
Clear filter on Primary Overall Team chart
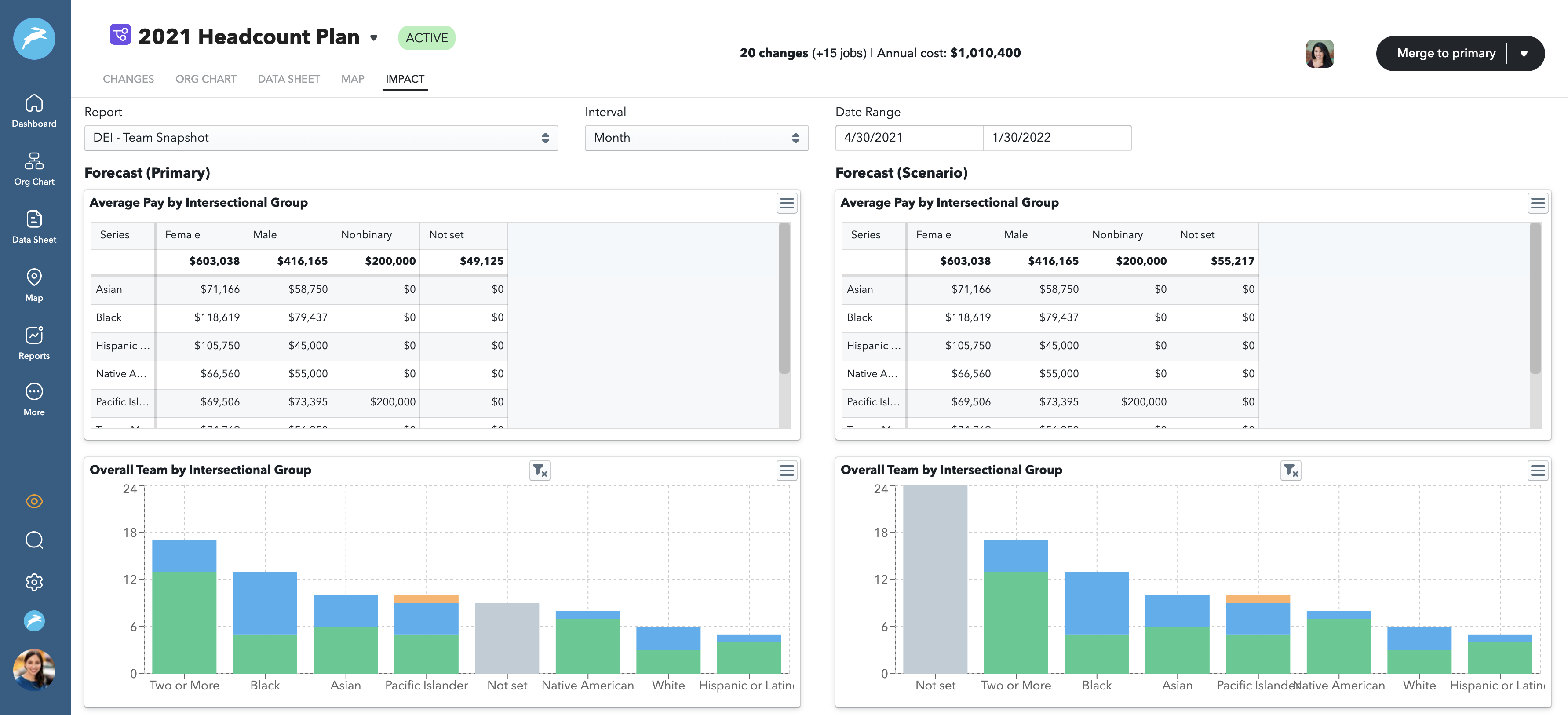(x=540, y=471)
